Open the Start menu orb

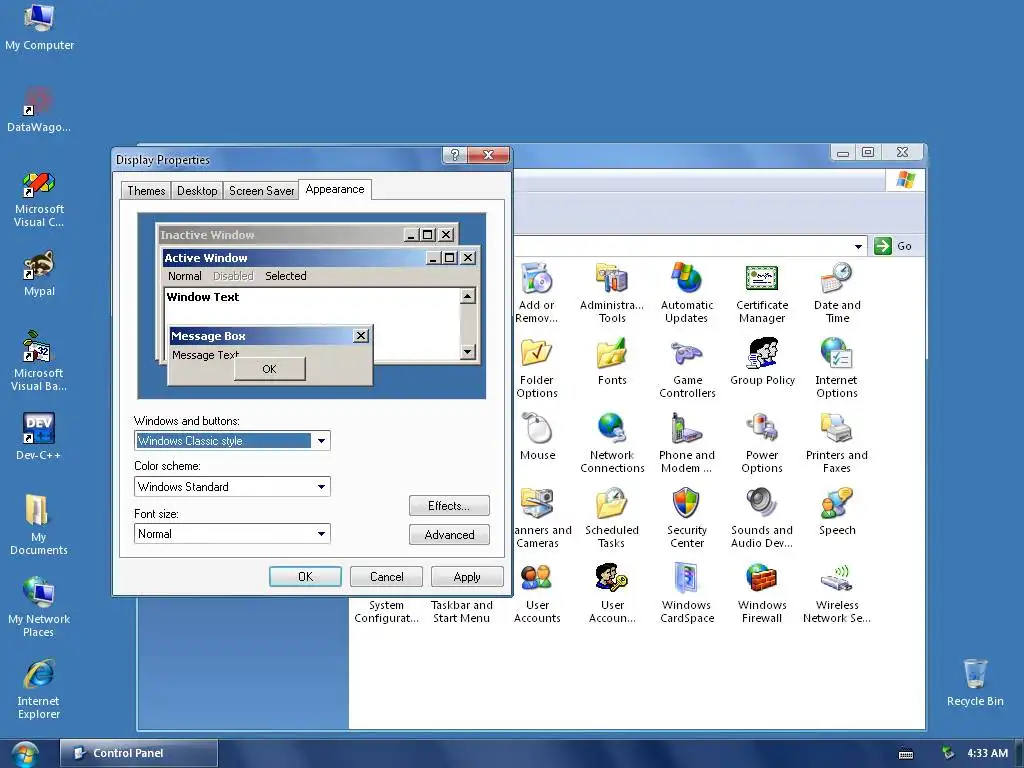tap(25, 753)
